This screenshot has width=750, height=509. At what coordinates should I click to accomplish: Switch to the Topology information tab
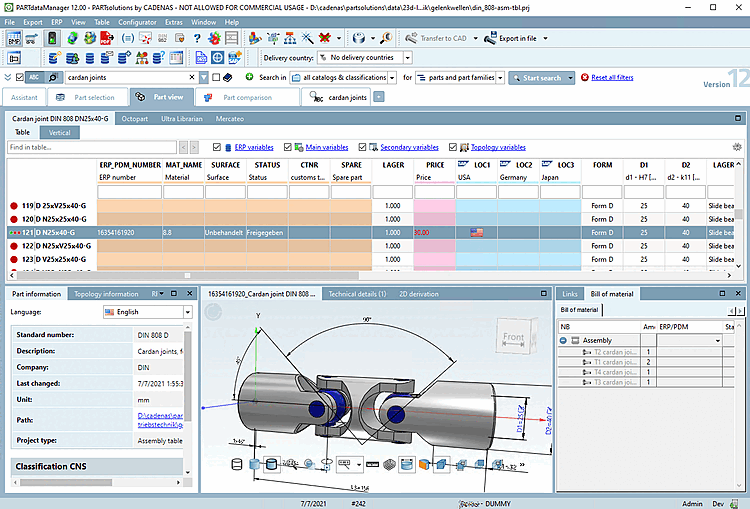click(106, 294)
